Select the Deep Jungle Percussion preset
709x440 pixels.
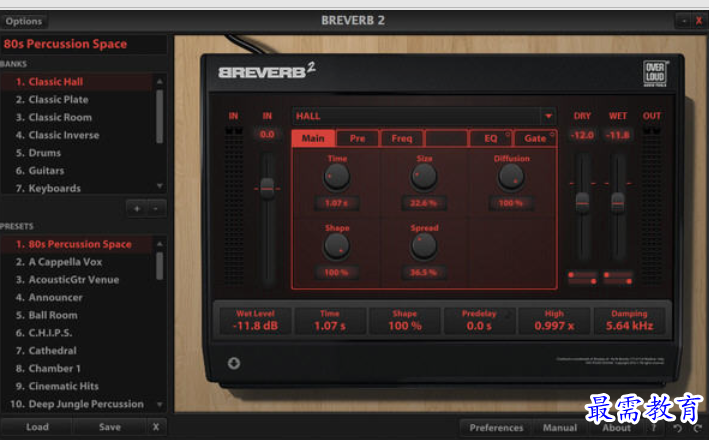(77, 404)
